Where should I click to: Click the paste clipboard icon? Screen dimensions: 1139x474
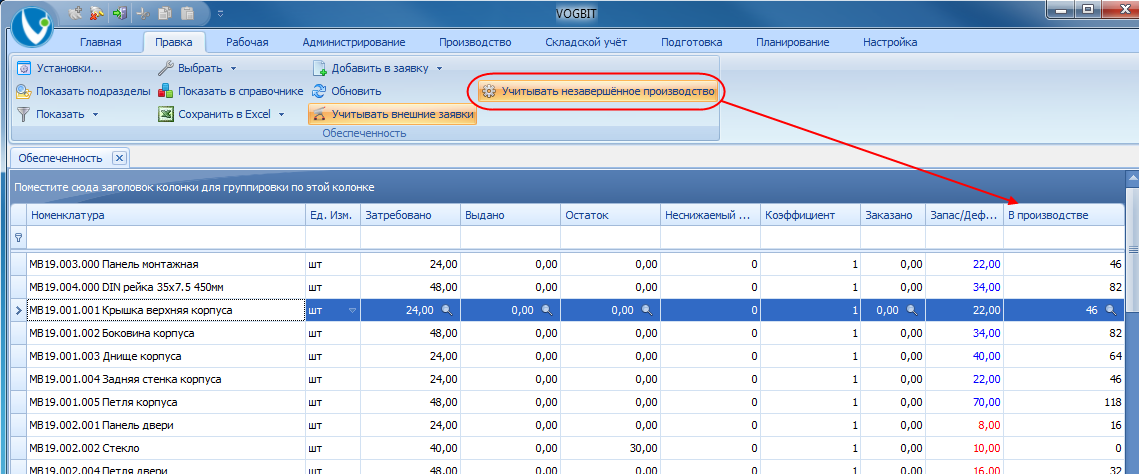point(187,12)
